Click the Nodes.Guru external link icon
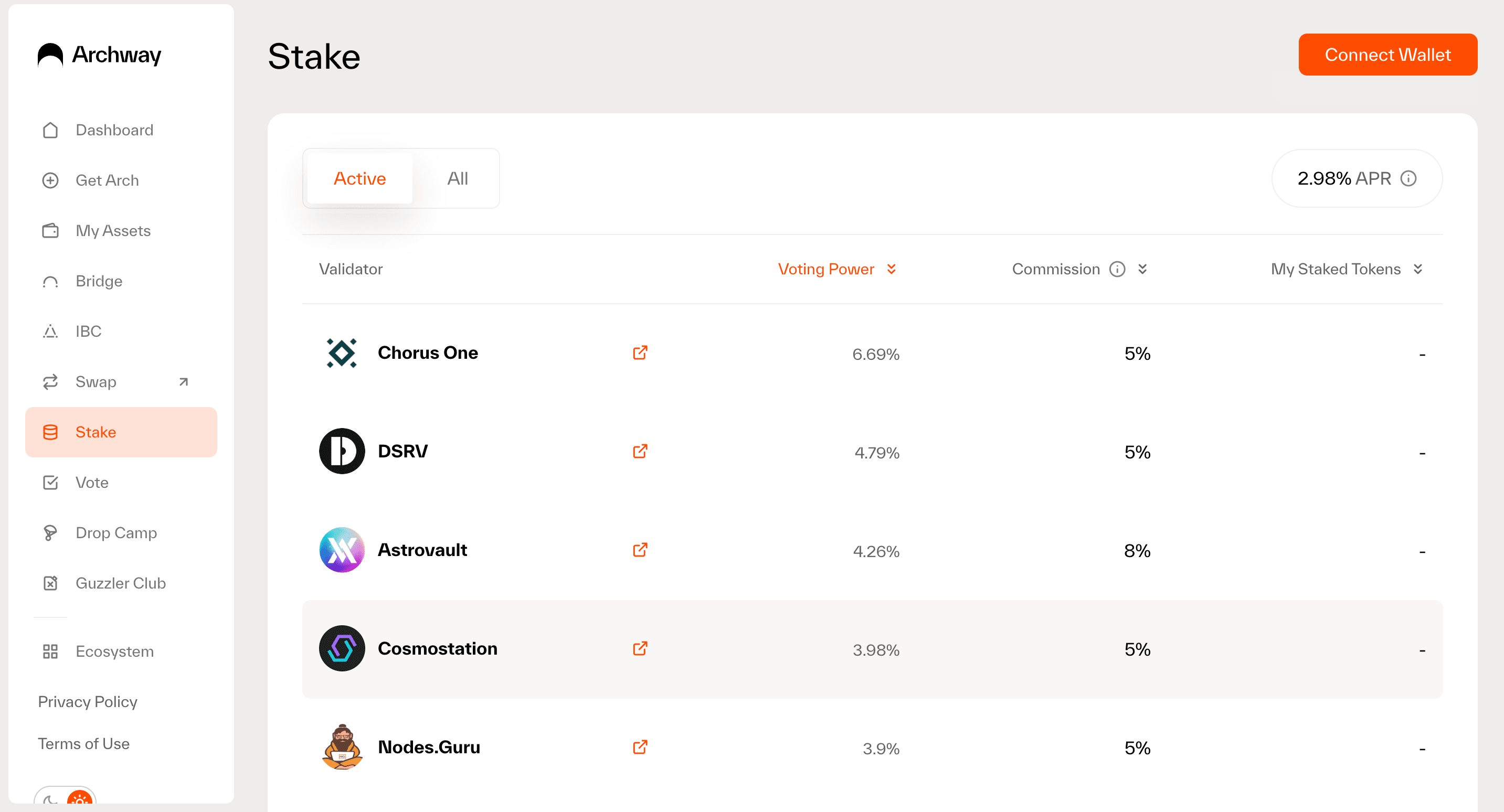This screenshot has width=1504, height=812. click(x=641, y=747)
